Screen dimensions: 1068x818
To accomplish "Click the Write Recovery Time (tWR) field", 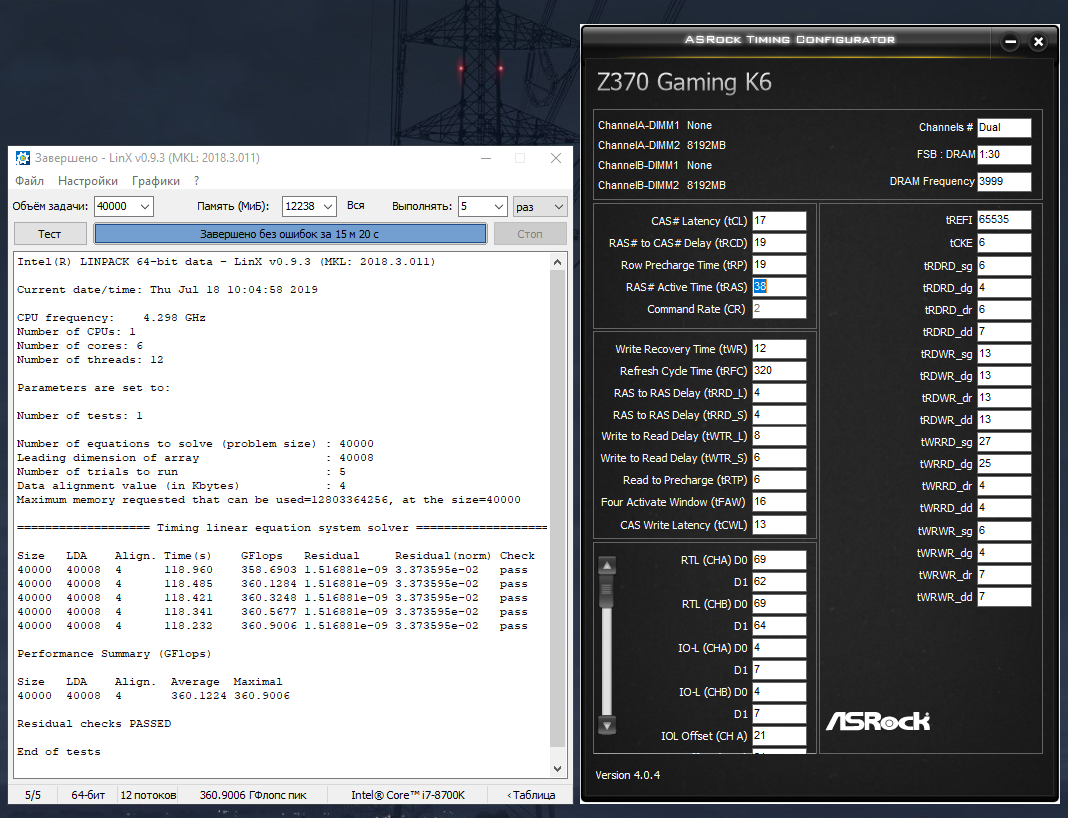I will 779,349.
